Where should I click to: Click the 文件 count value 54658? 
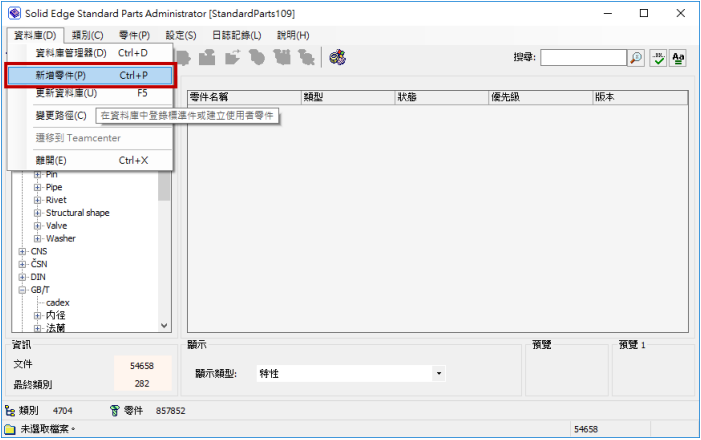click(142, 366)
